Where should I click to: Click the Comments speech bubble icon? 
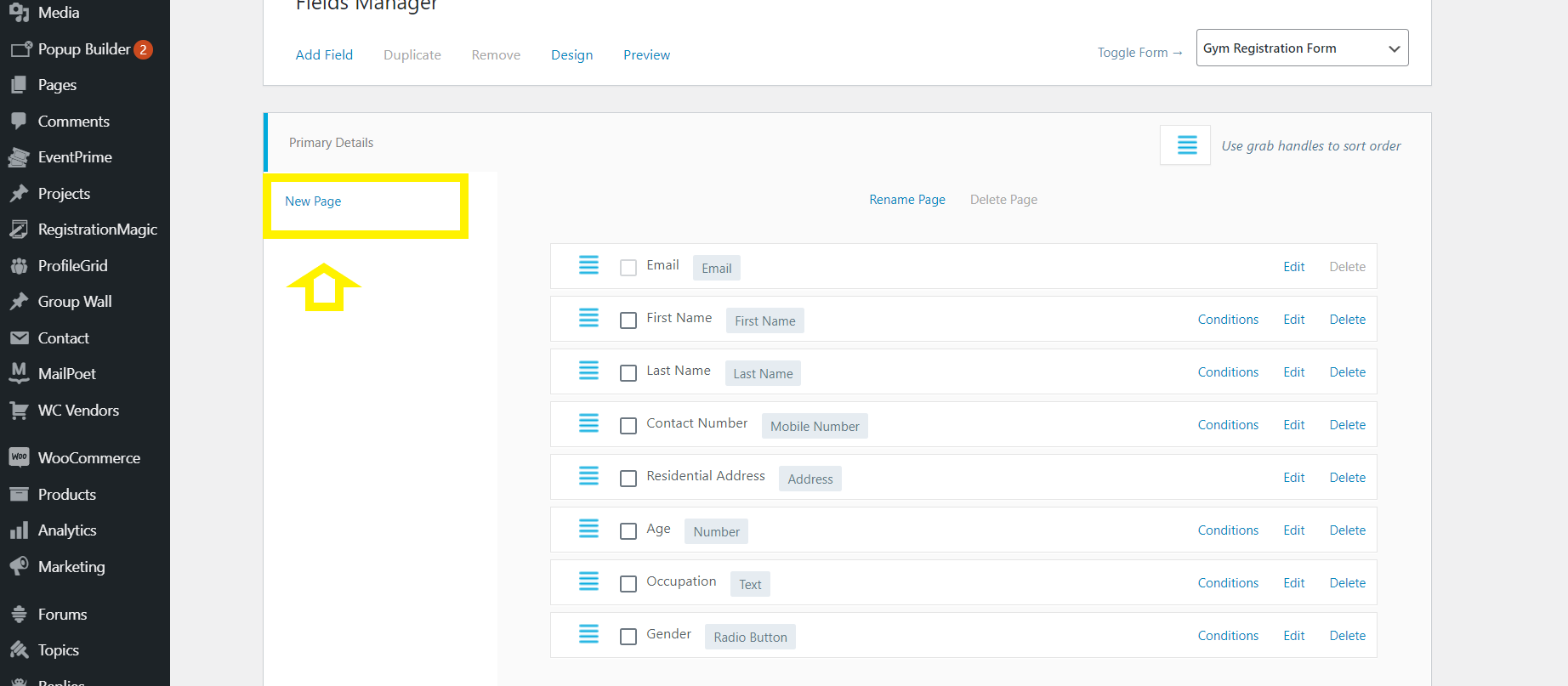point(19,122)
